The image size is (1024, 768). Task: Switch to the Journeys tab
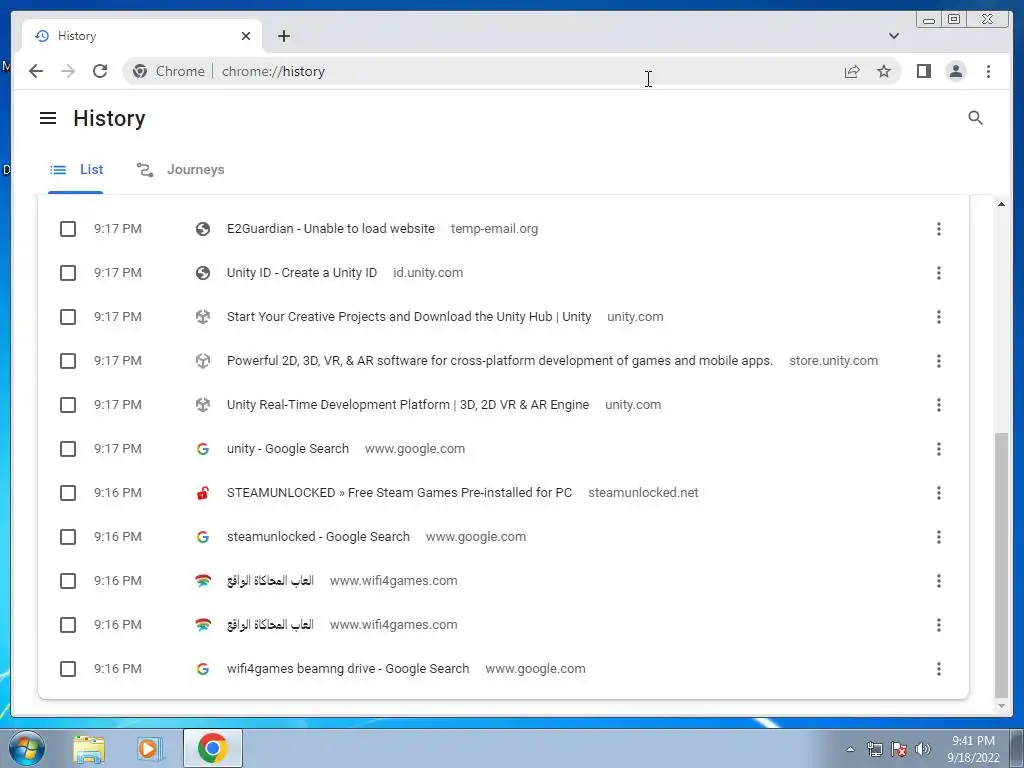pyautogui.click(x=180, y=170)
